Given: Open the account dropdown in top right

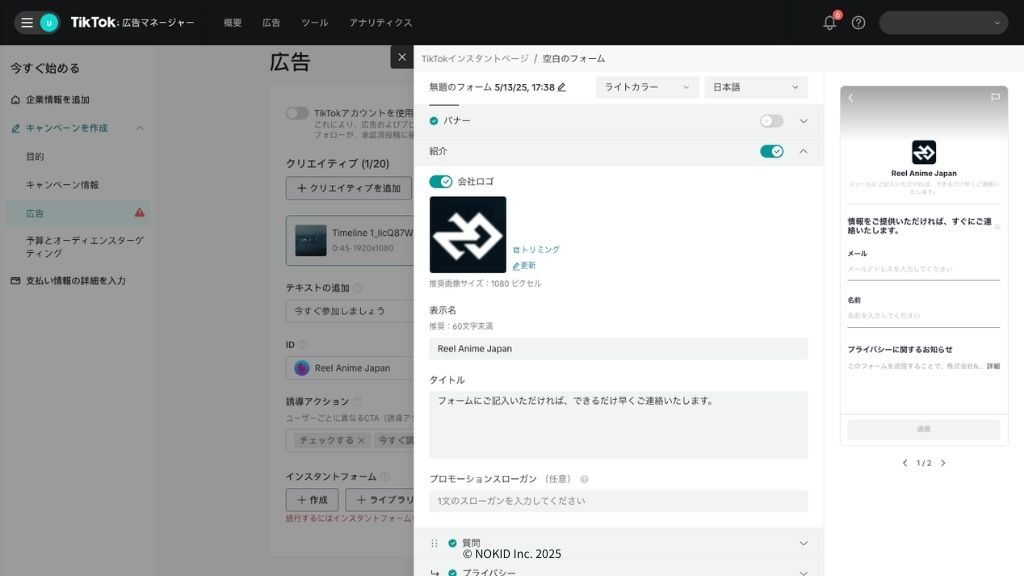Looking at the screenshot, I should 943,23.
